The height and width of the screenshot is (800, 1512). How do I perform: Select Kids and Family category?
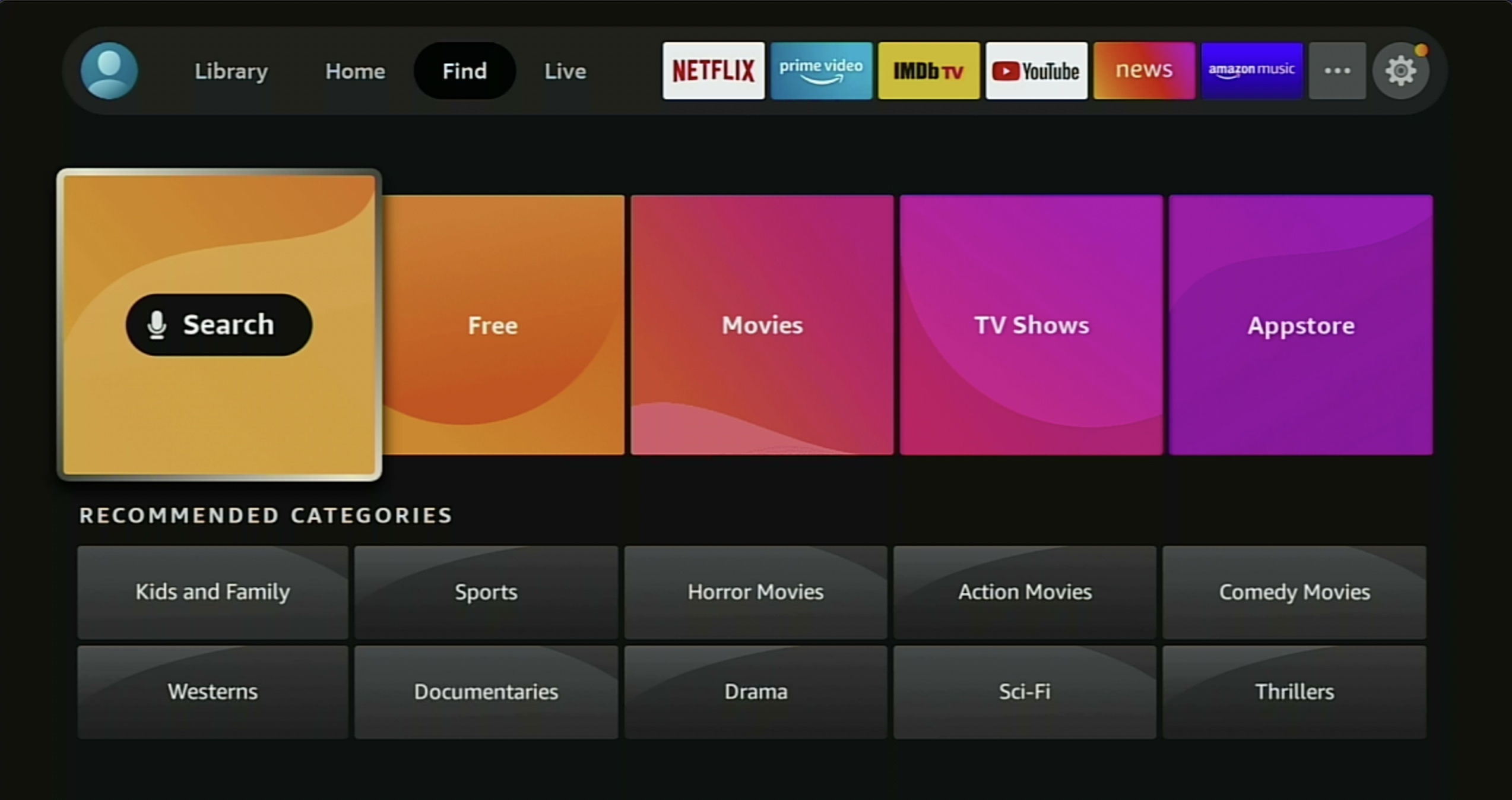coord(212,592)
